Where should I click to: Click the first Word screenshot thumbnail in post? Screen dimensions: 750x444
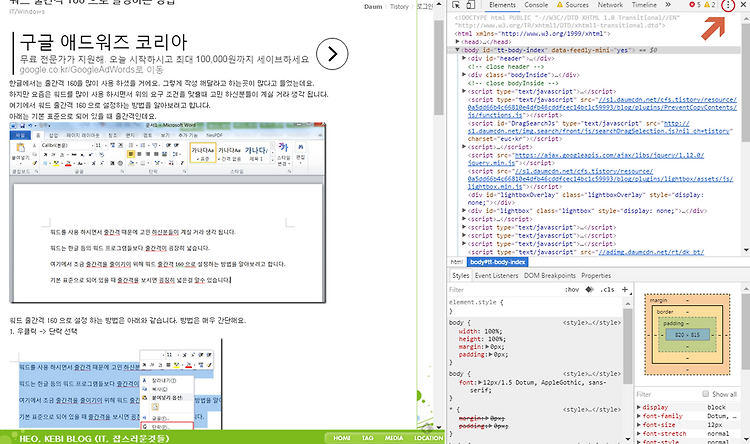(167, 212)
